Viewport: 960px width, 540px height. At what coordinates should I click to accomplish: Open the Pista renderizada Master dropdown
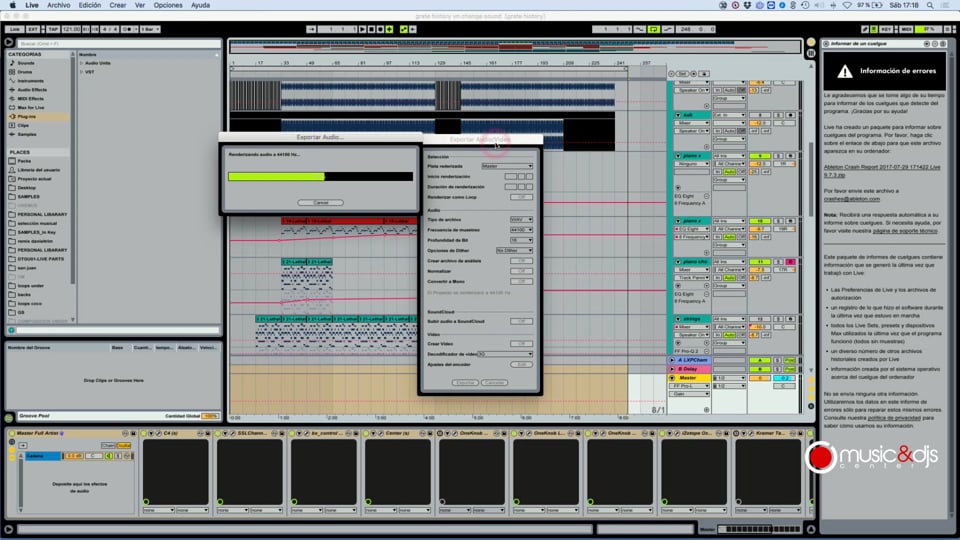(507, 166)
